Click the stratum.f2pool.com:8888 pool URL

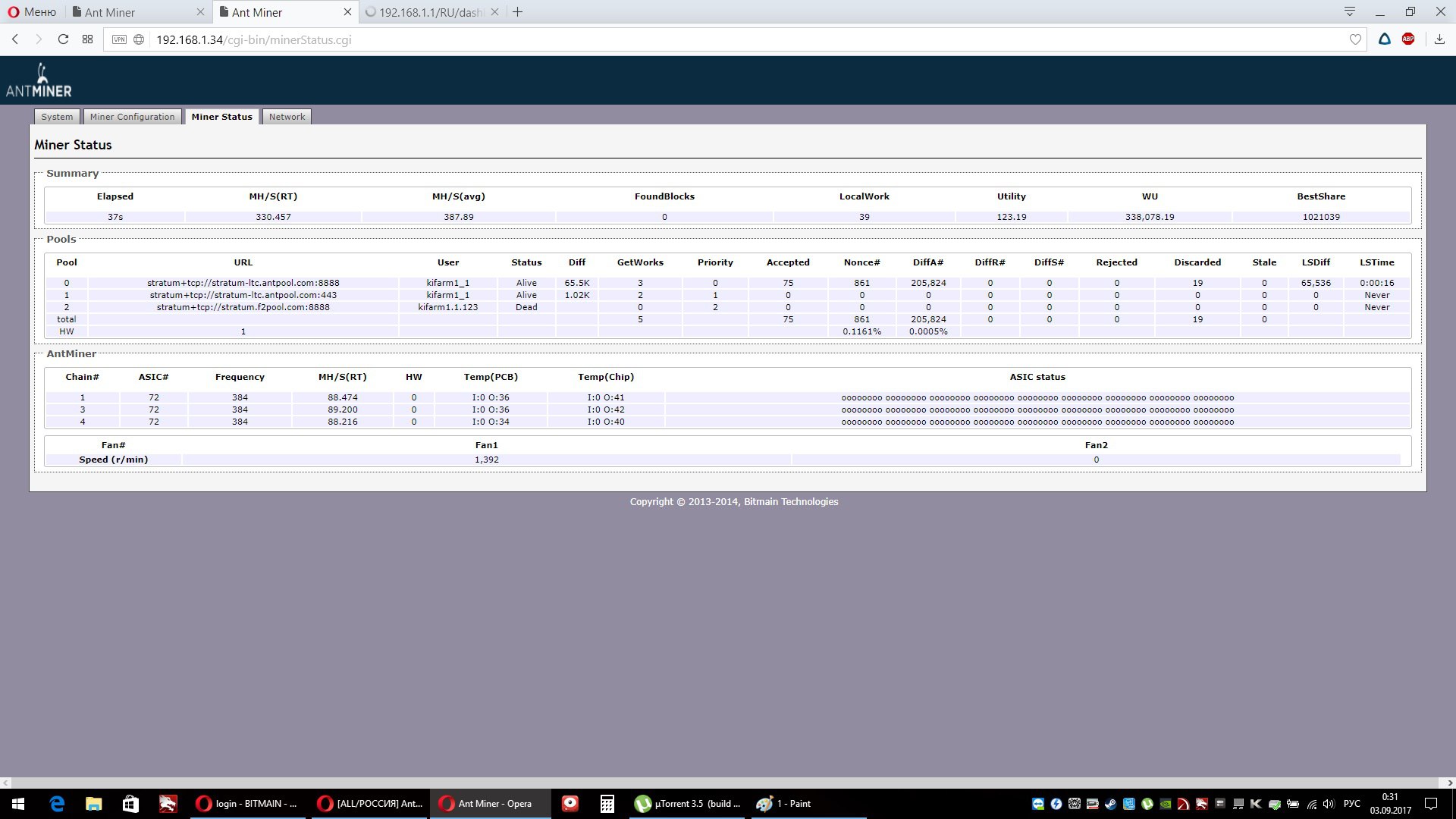243,307
